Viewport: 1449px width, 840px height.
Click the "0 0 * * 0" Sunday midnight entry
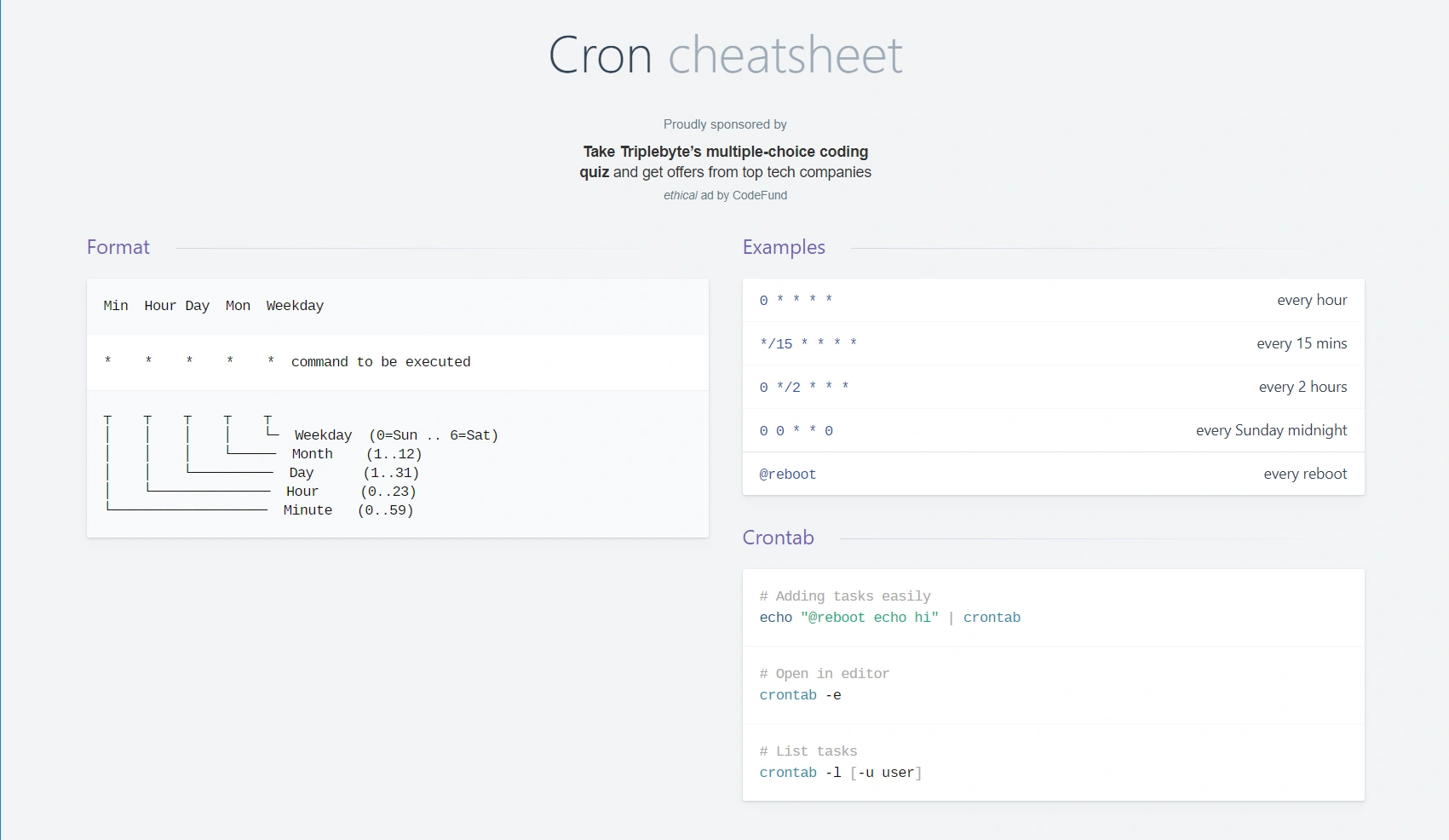(x=796, y=431)
